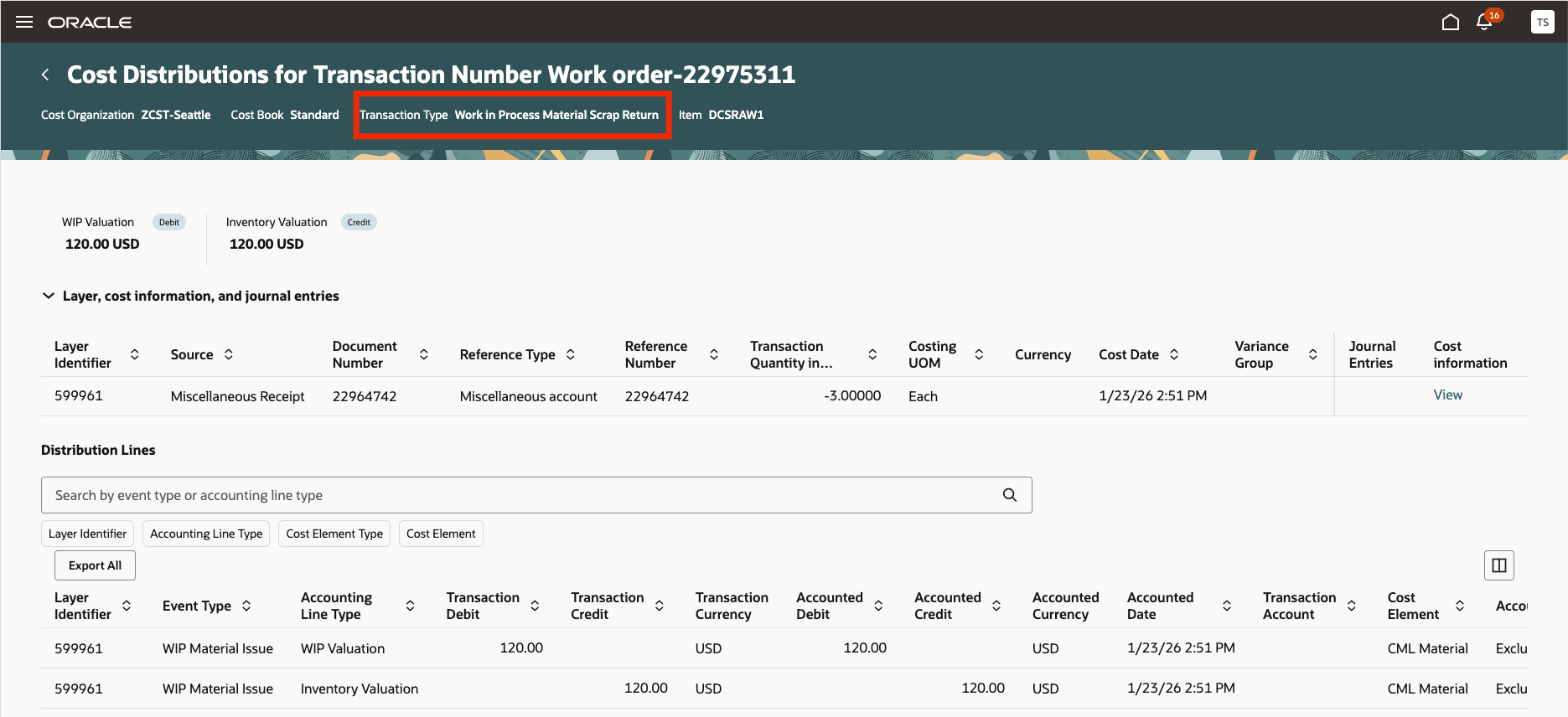The height and width of the screenshot is (717, 1568).
Task: Click the Credit badge beside Inventory Valuation
Action: 359,222
